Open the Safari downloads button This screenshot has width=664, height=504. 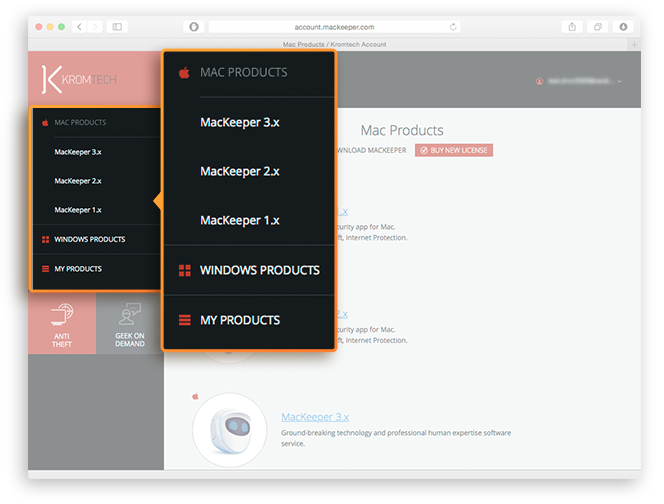coord(623,27)
